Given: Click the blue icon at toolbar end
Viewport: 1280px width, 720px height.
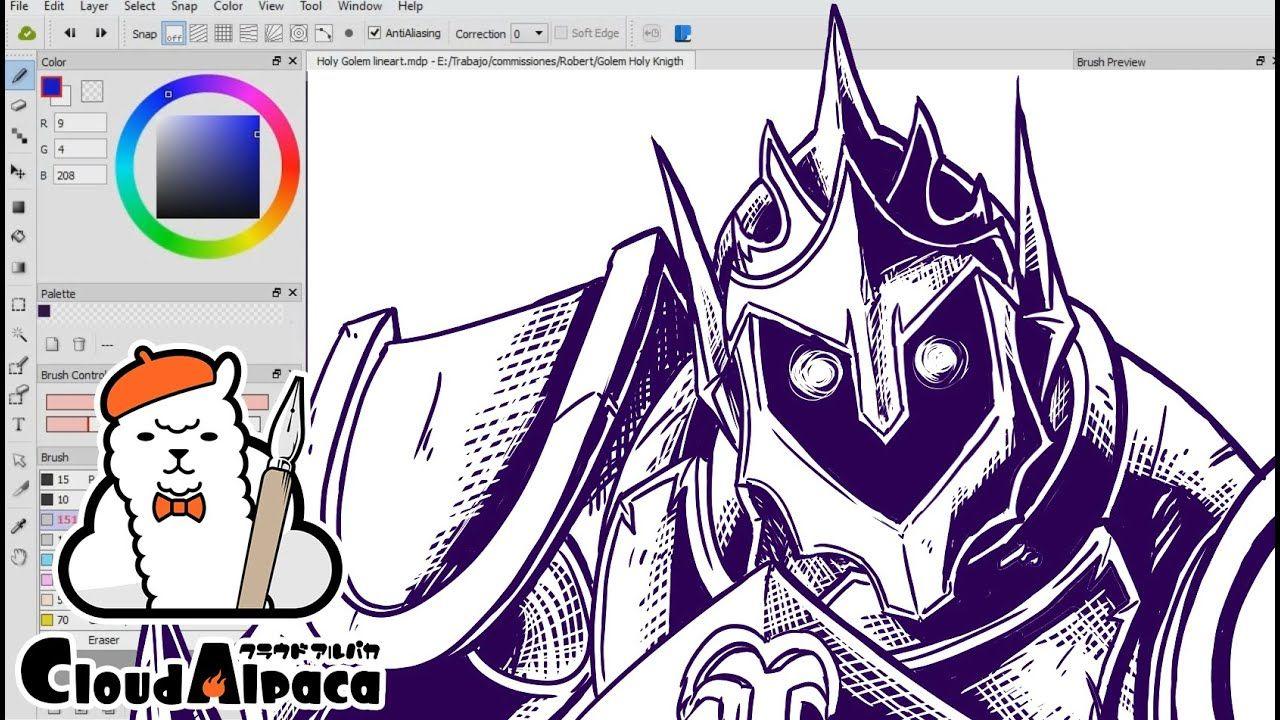Looking at the screenshot, I should click(683, 33).
